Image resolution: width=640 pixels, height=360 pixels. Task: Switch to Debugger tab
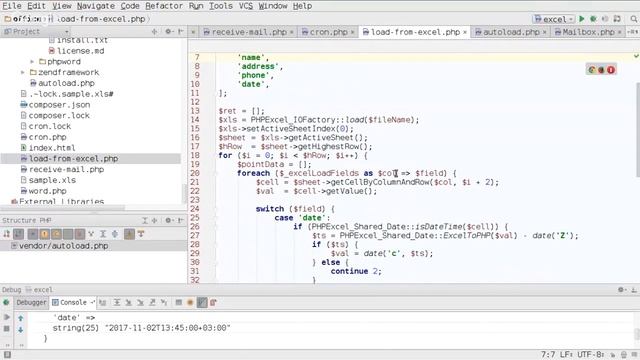31,302
